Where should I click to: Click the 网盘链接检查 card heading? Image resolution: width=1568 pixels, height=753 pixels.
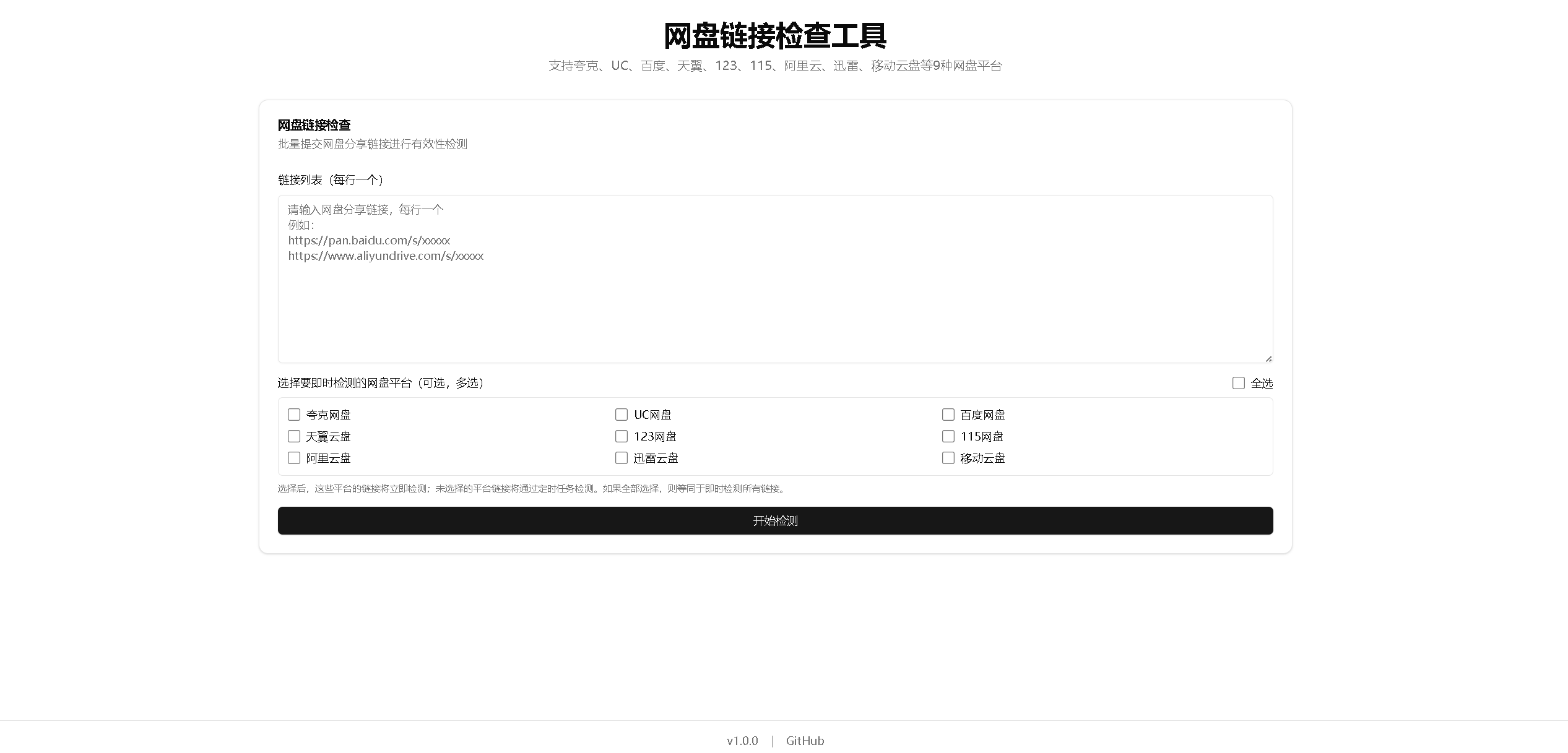[x=314, y=126]
